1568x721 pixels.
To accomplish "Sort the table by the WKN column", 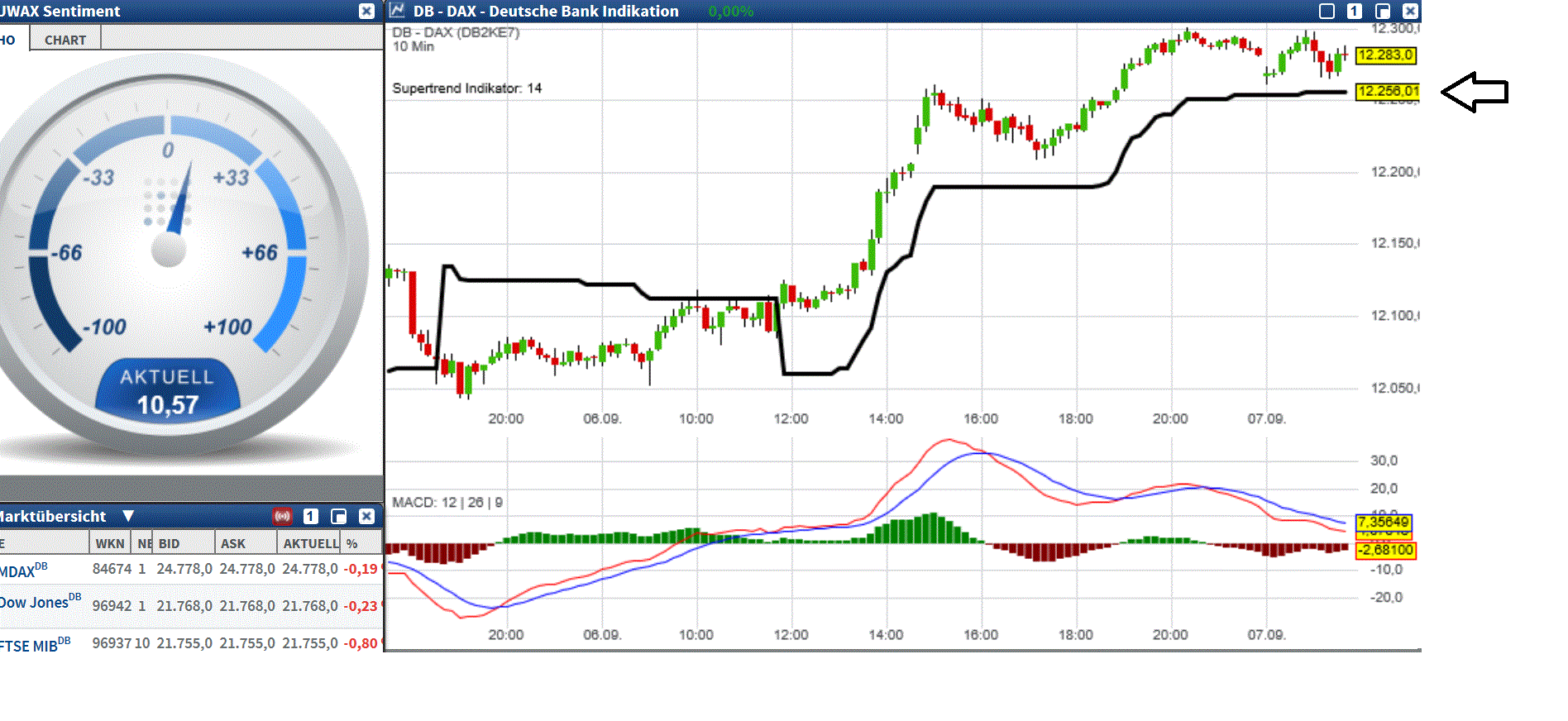I will pyautogui.click(x=110, y=543).
